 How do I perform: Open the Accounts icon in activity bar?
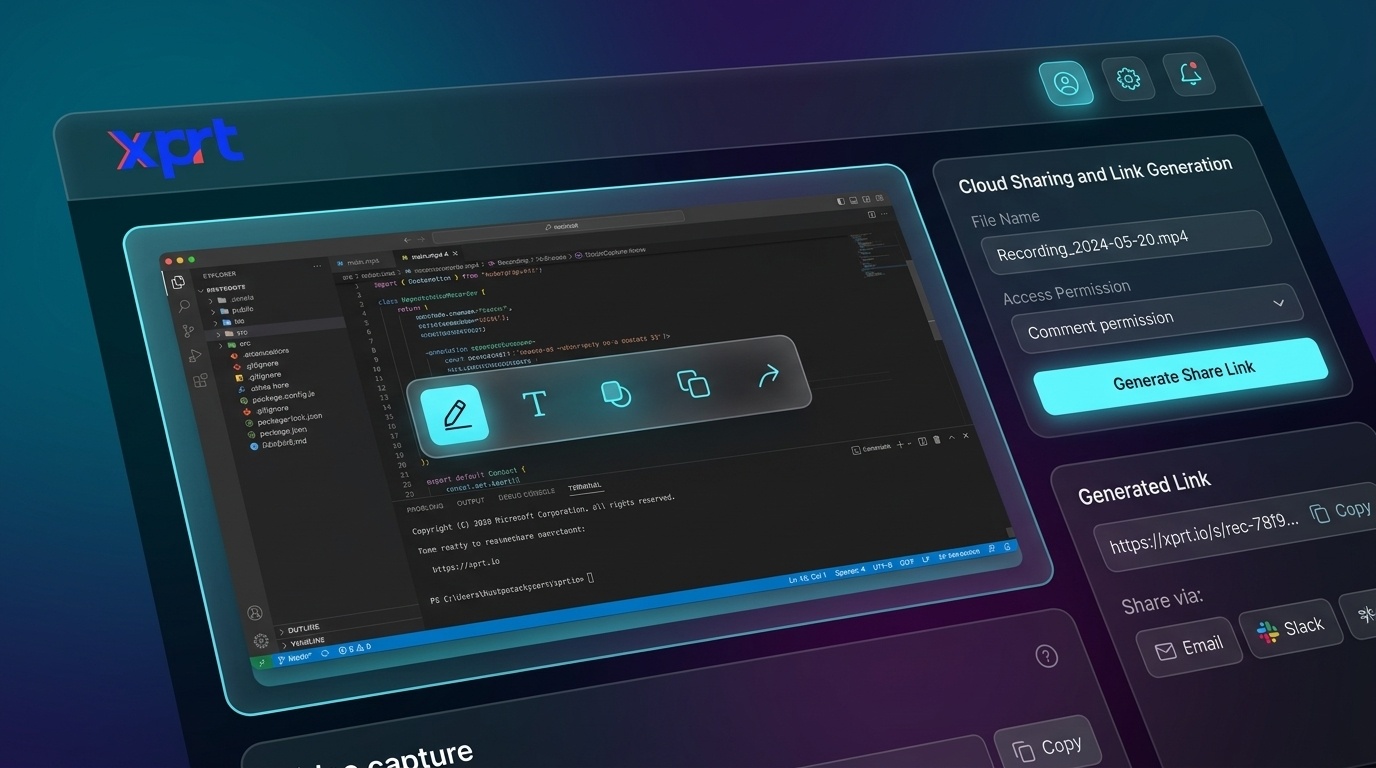click(255, 613)
